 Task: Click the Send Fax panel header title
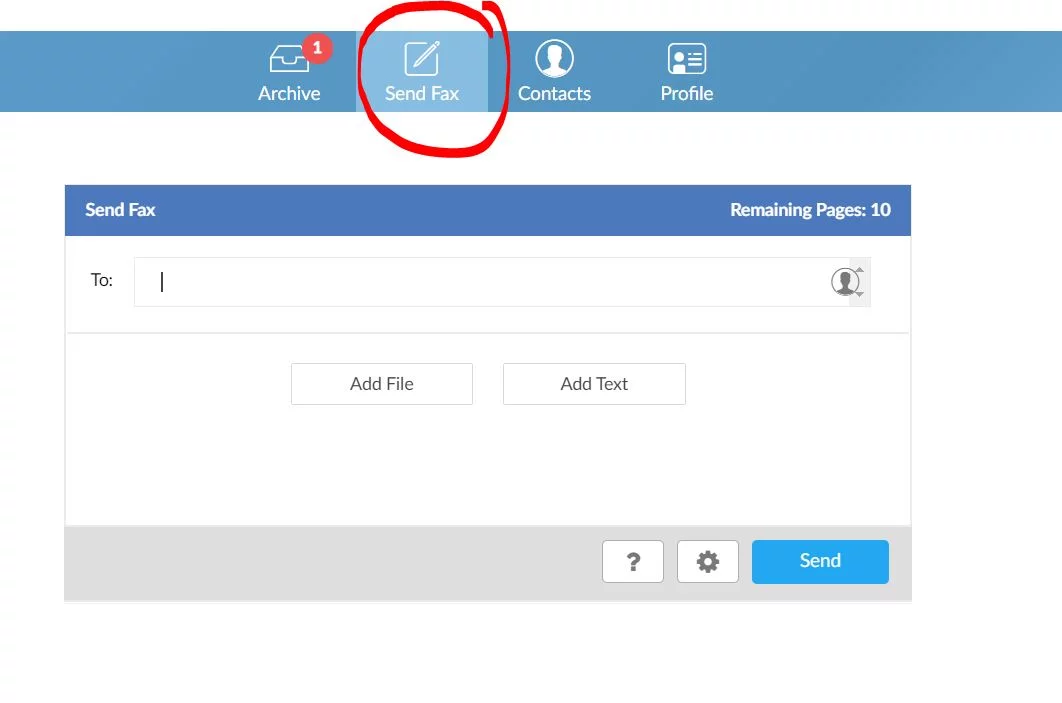click(120, 210)
